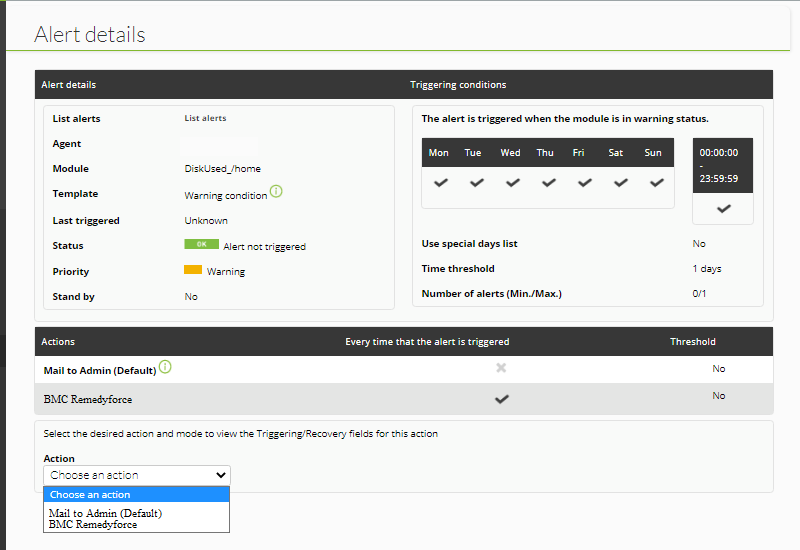The width and height of the screenshot is (800, 550).
Task: Click the green OK status badge
Action: pyautogui.click(x=202, y=244)
